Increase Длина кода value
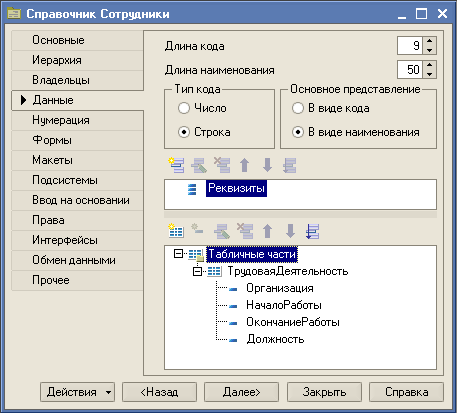457x413 pixels. click(430, 41)
